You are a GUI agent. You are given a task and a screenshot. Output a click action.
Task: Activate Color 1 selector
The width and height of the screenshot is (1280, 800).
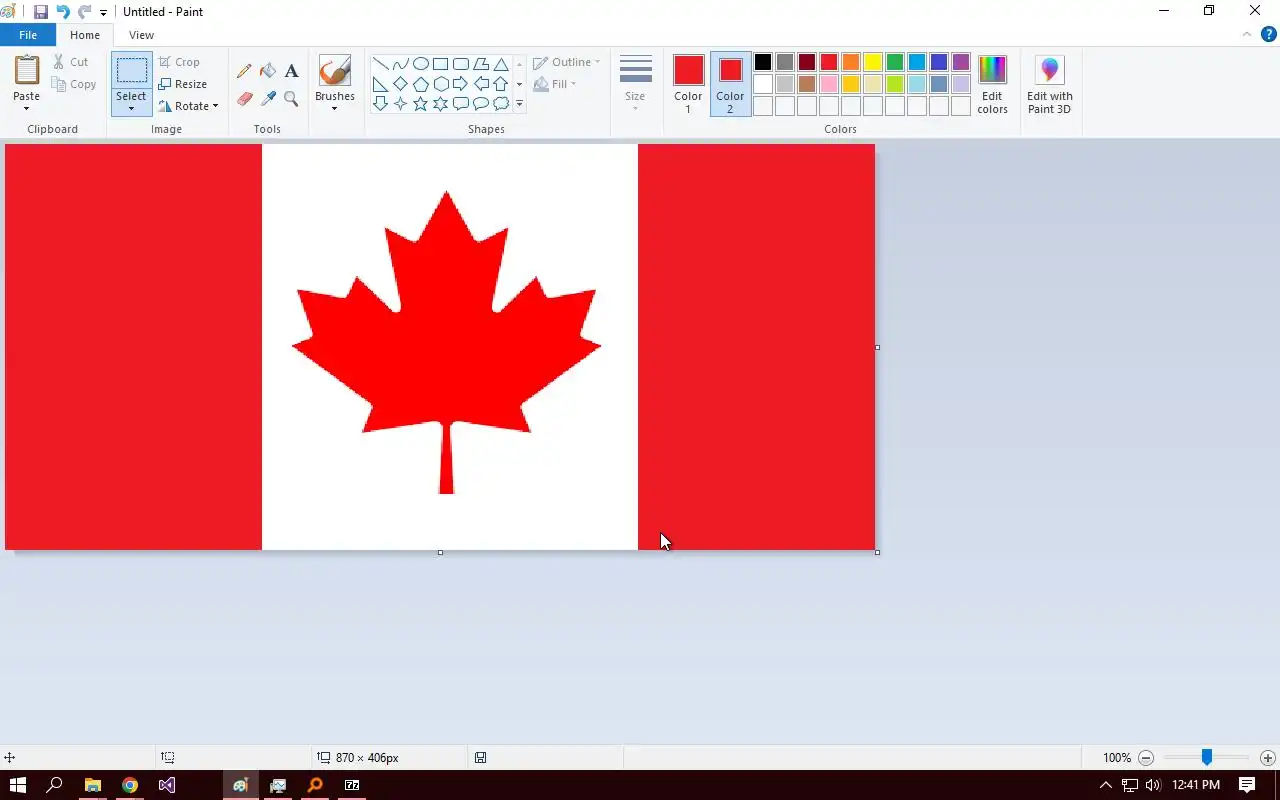688,84
